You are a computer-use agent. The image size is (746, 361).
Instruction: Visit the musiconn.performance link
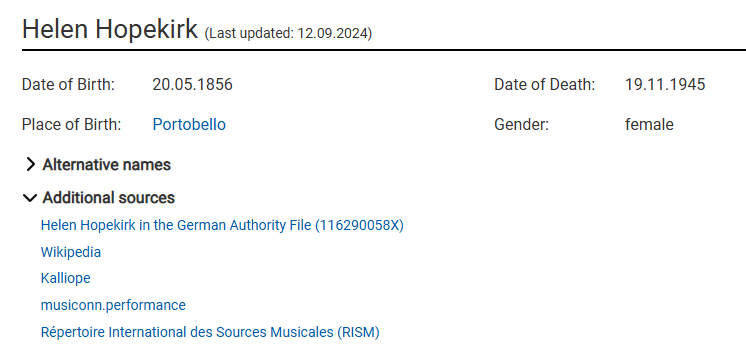[113, 305]
